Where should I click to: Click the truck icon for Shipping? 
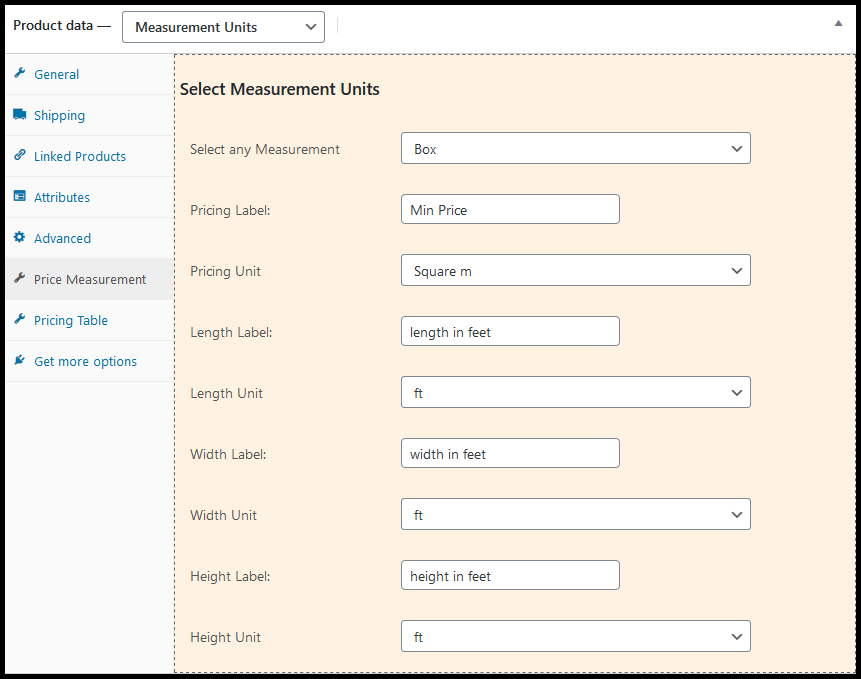(x=19, y=115)
